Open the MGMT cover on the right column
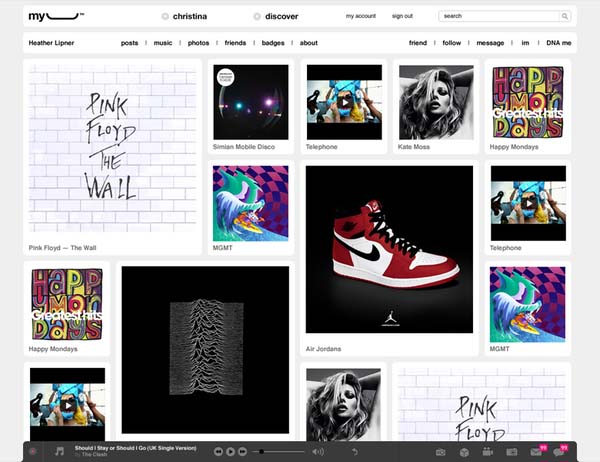 [528, 304]
